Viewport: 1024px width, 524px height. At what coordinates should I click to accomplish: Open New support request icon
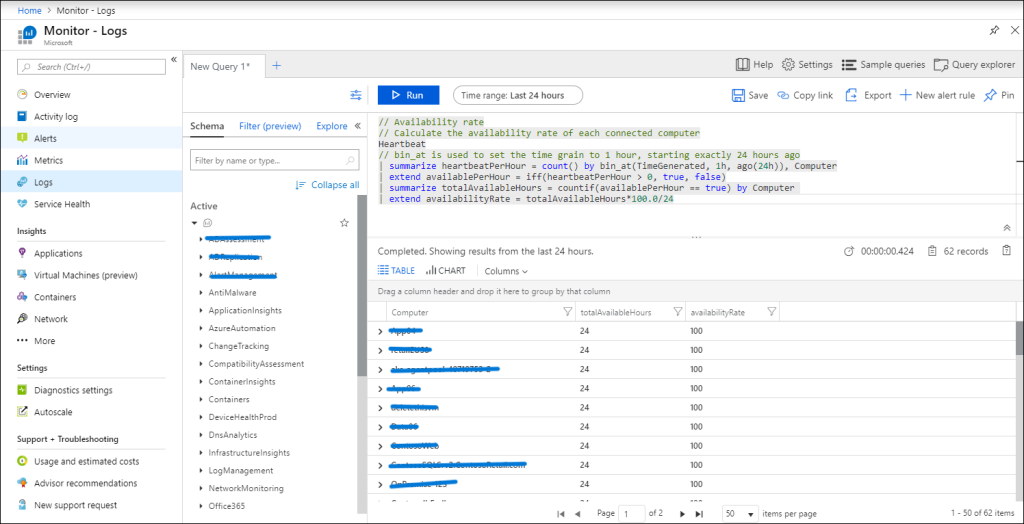click(x=23, y=505)
